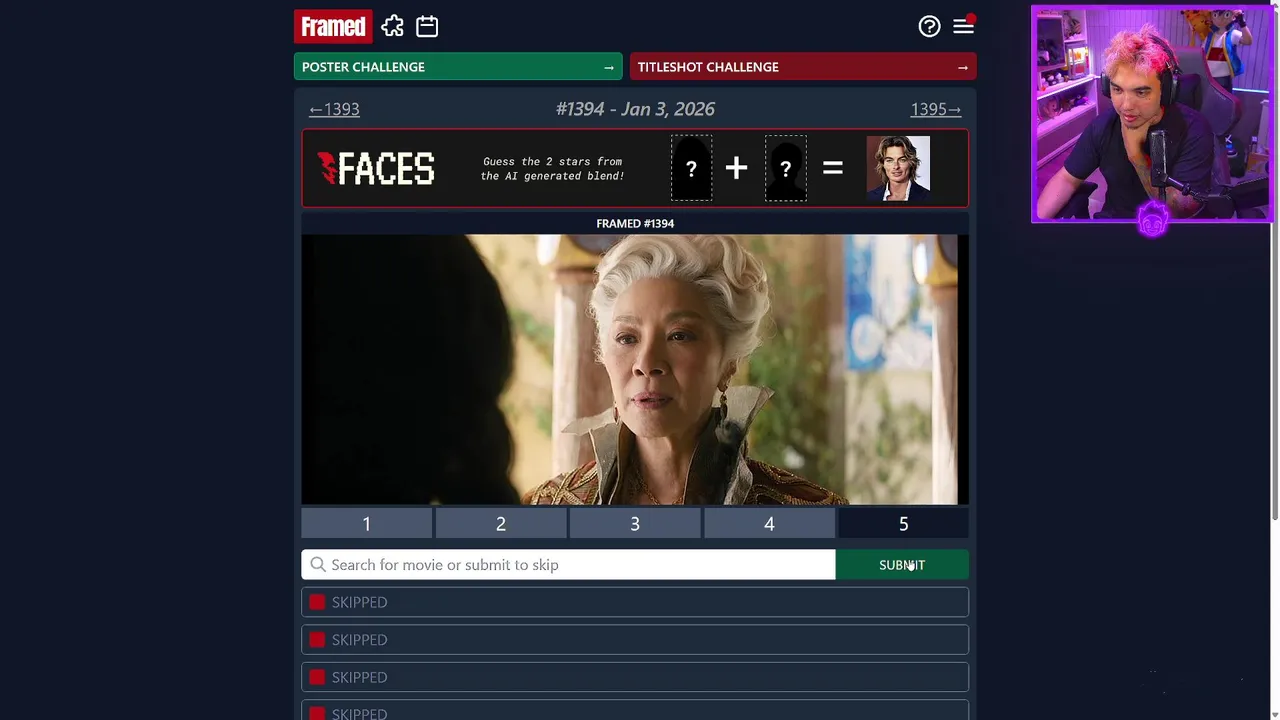Click the first mystery face silhouette
The height and width of the screenshot is (720, 1280).
(691, 168)
